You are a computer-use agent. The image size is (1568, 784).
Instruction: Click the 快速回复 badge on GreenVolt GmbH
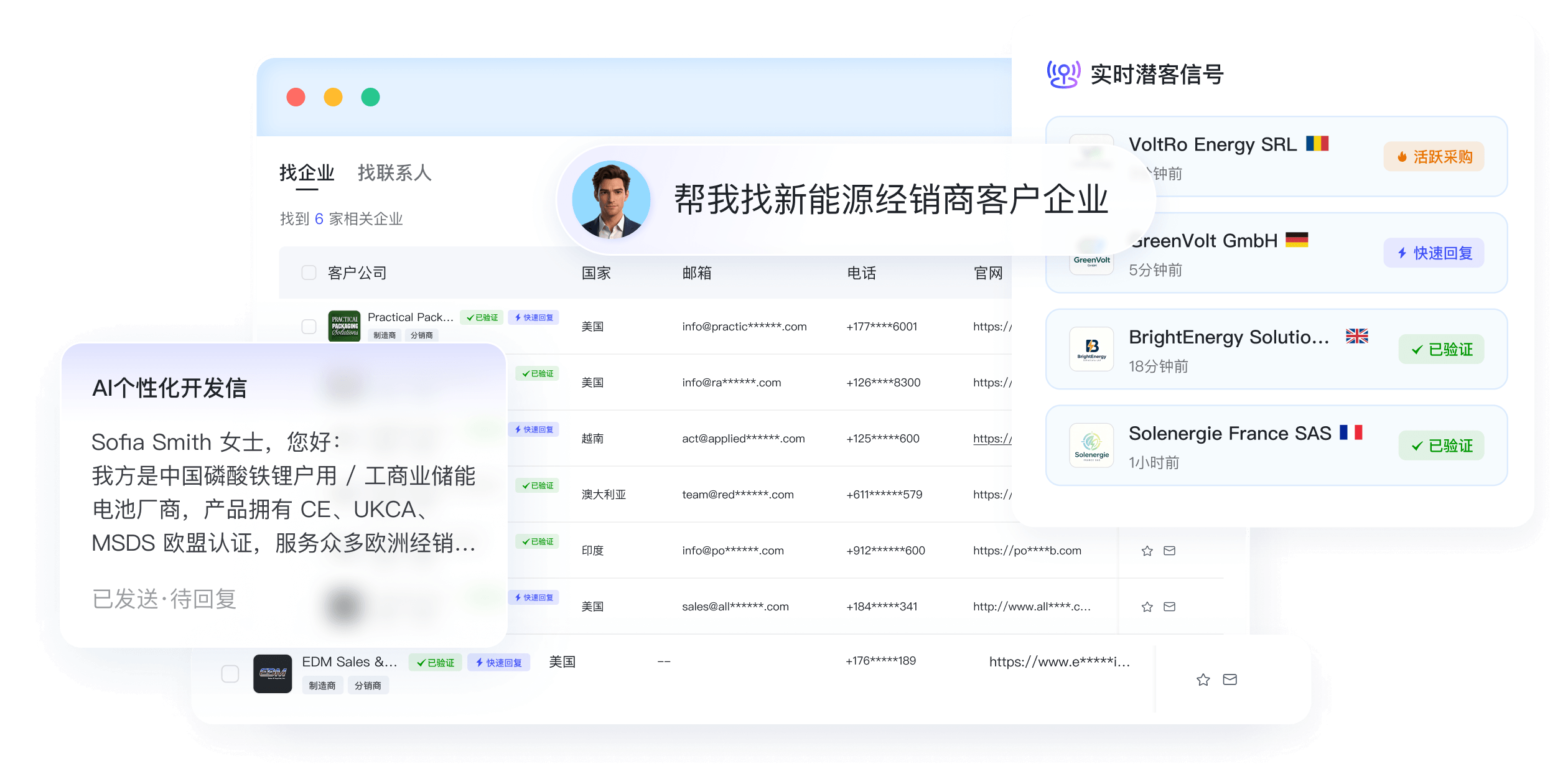tap(1434, 253)
